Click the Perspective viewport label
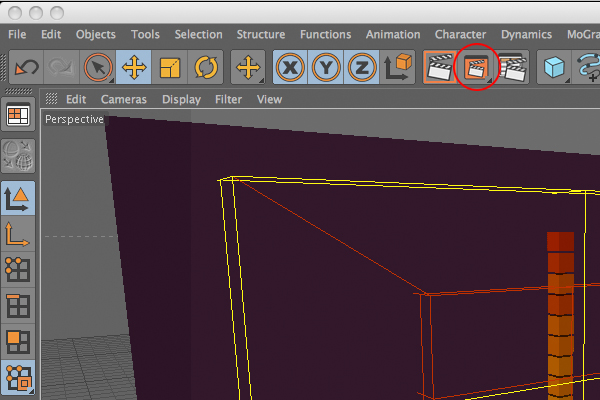 click(74, 119)
